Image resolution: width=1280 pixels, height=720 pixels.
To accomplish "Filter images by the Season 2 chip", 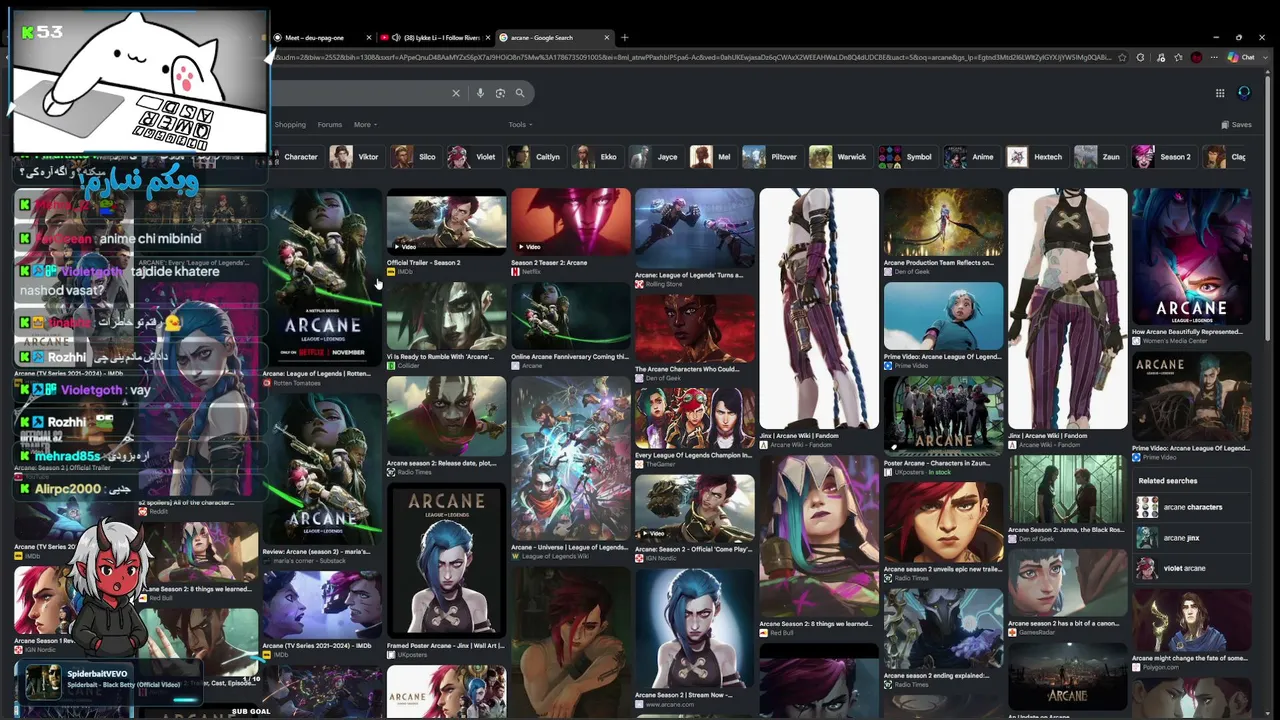I will click(x=1163, y=157).
